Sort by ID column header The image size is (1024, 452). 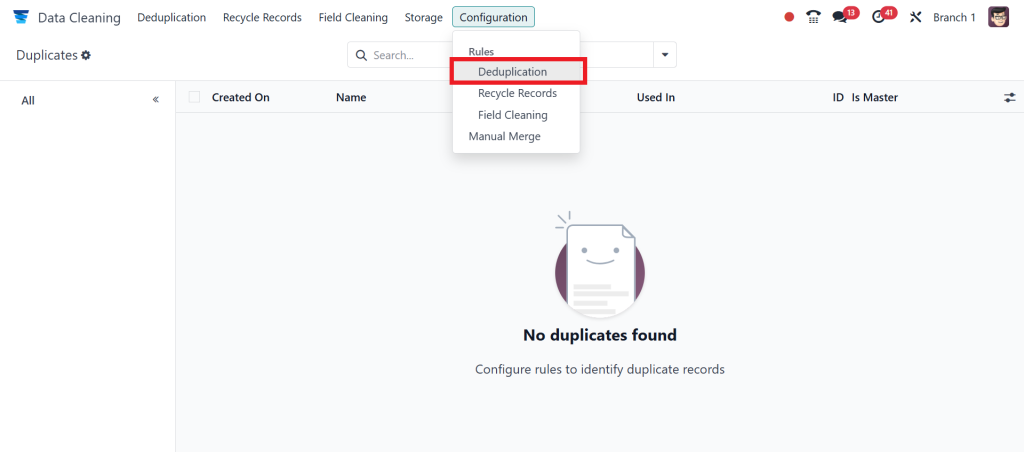click(x=839, y=97)
